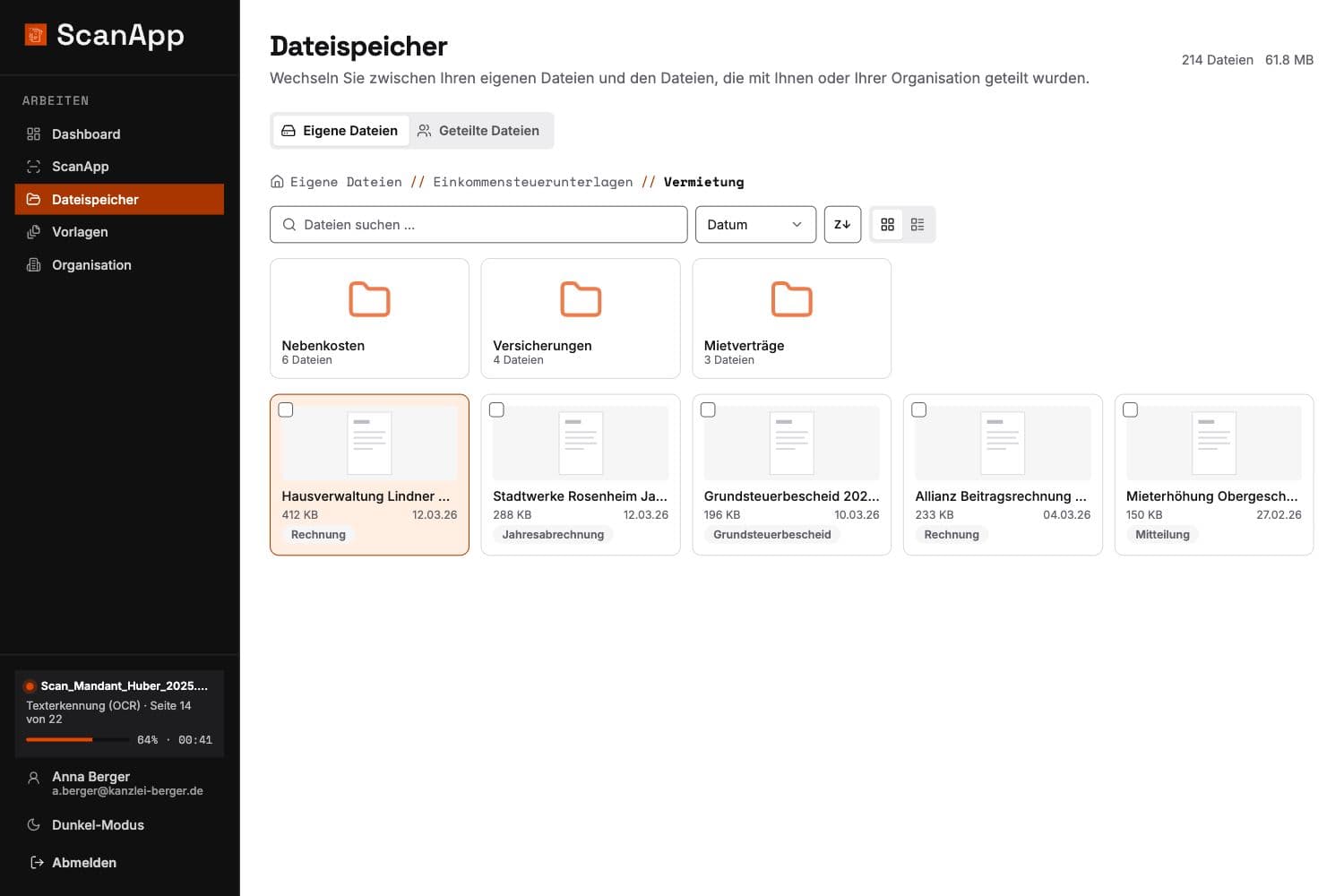This screenshot has width=1344, height=896.
Task: Open Organisation in the sidebar
Action: 119,264
